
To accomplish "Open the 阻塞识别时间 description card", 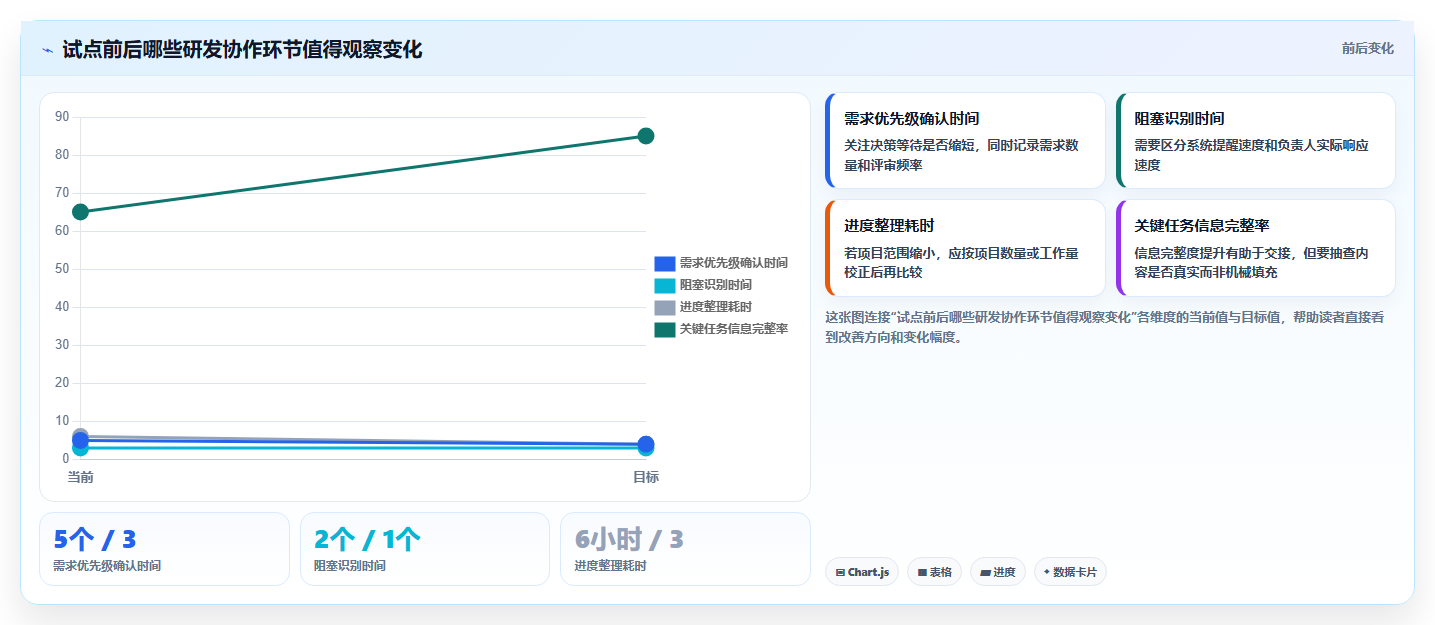I will [1255, 140].
